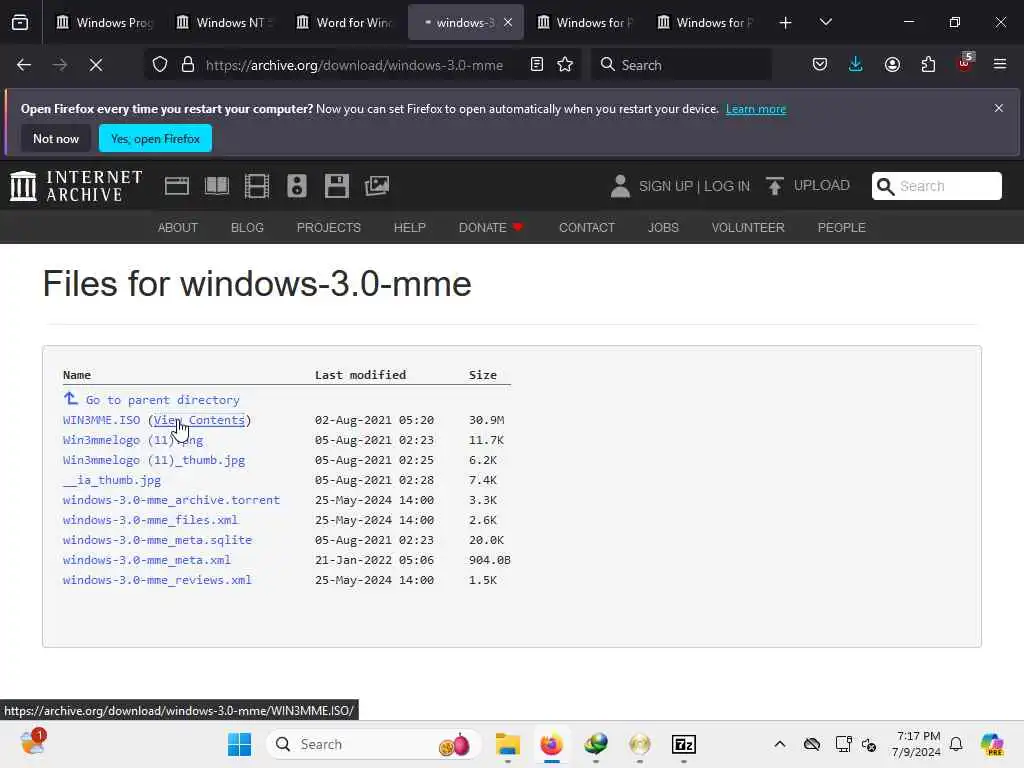
Task: Open windows-3.0-mme_meta.xml link
Action: coord(147,560)
